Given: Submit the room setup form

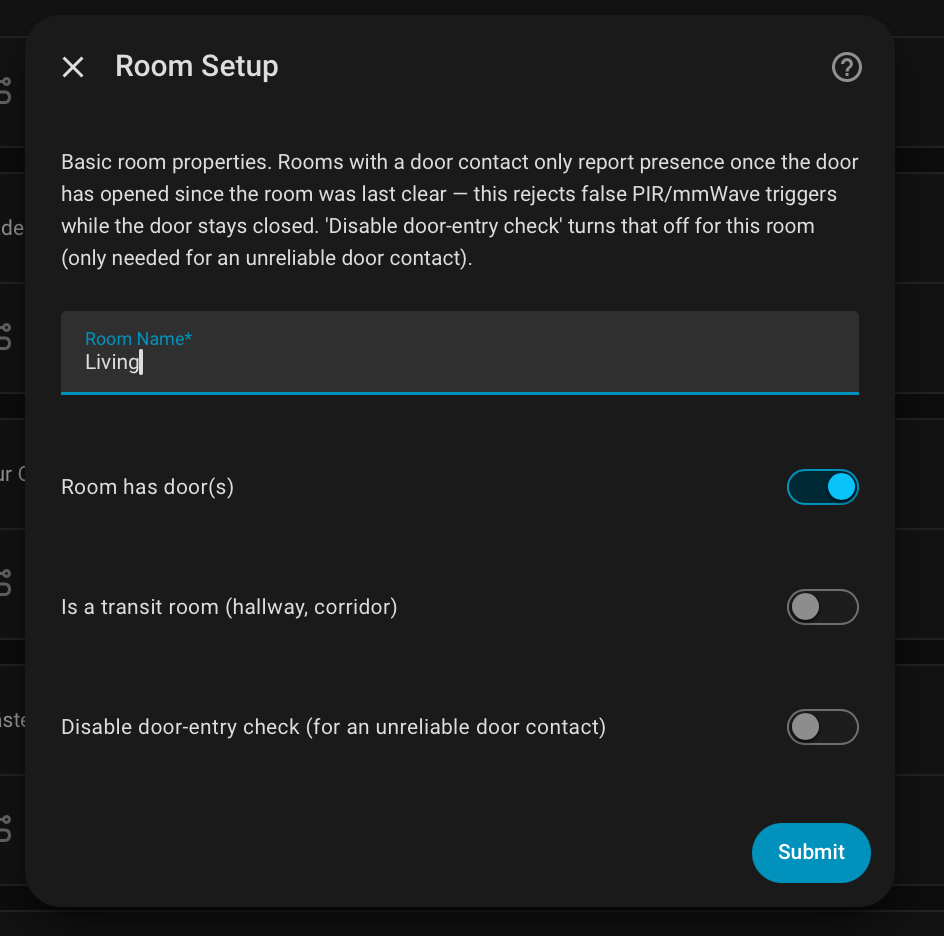Looking at the screenshot, I should click(x=811, y=852).
